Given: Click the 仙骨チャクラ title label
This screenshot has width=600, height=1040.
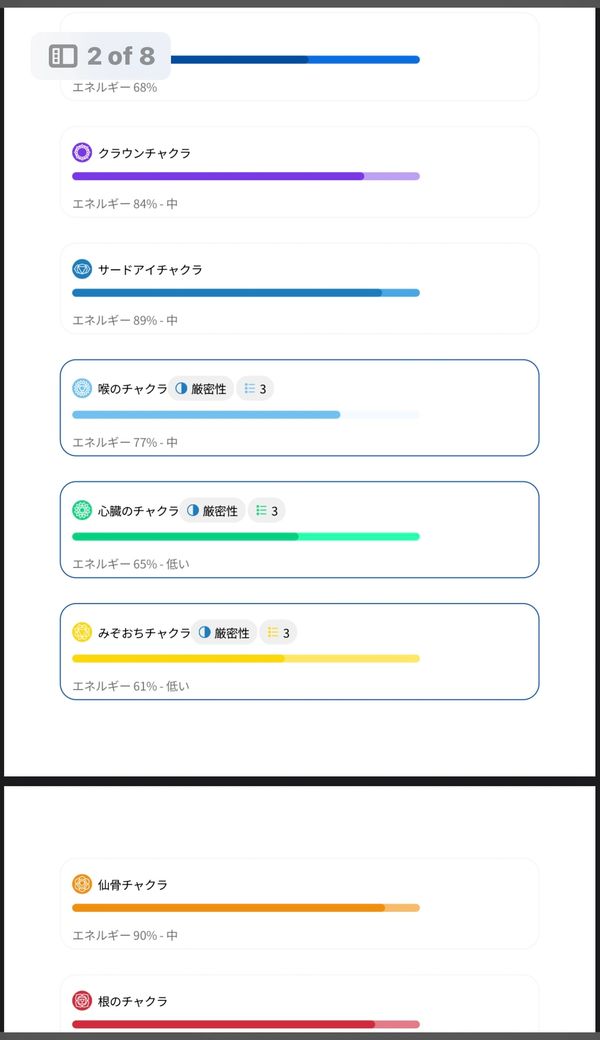Looking at the screenshot, I should click(132, 884).
